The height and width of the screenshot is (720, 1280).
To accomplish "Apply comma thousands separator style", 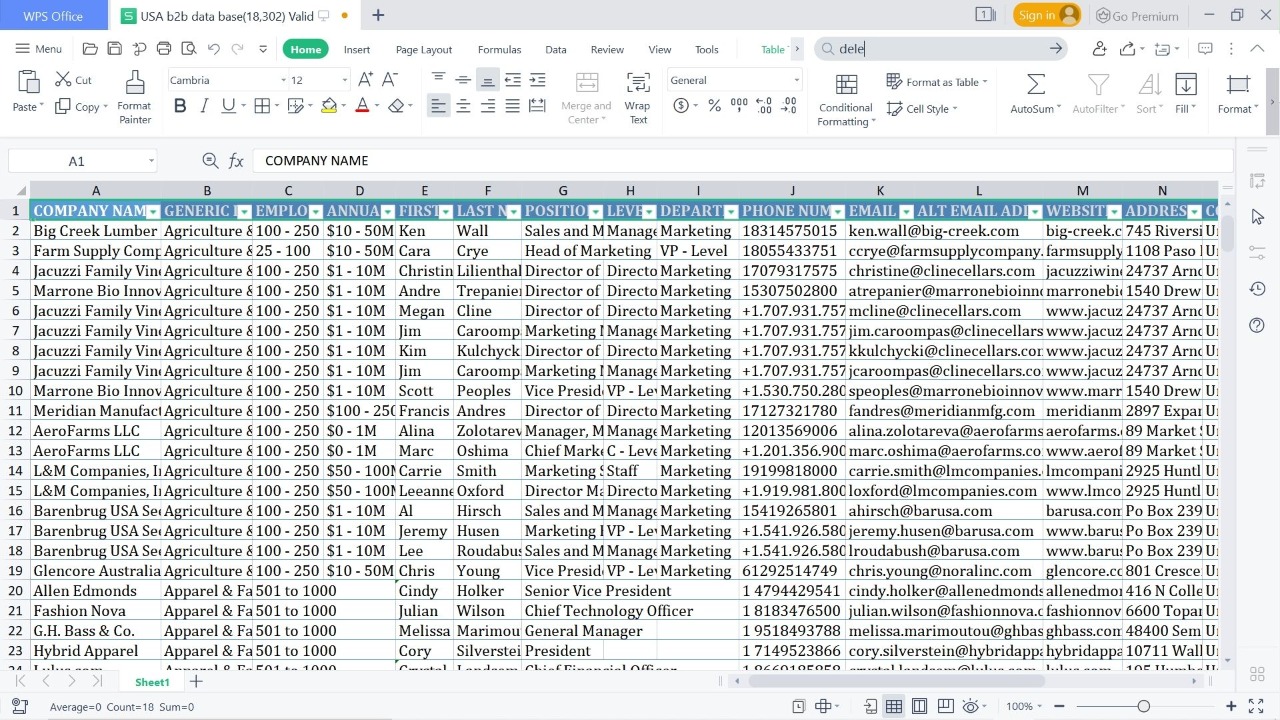I will click(x=739, y=106).
